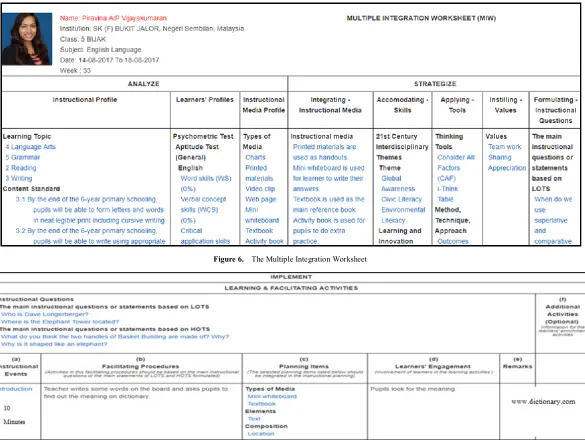Click 'Word skills (WS)' entry
Viewport: 585px width, 440px height.
[x=206, y=178]
